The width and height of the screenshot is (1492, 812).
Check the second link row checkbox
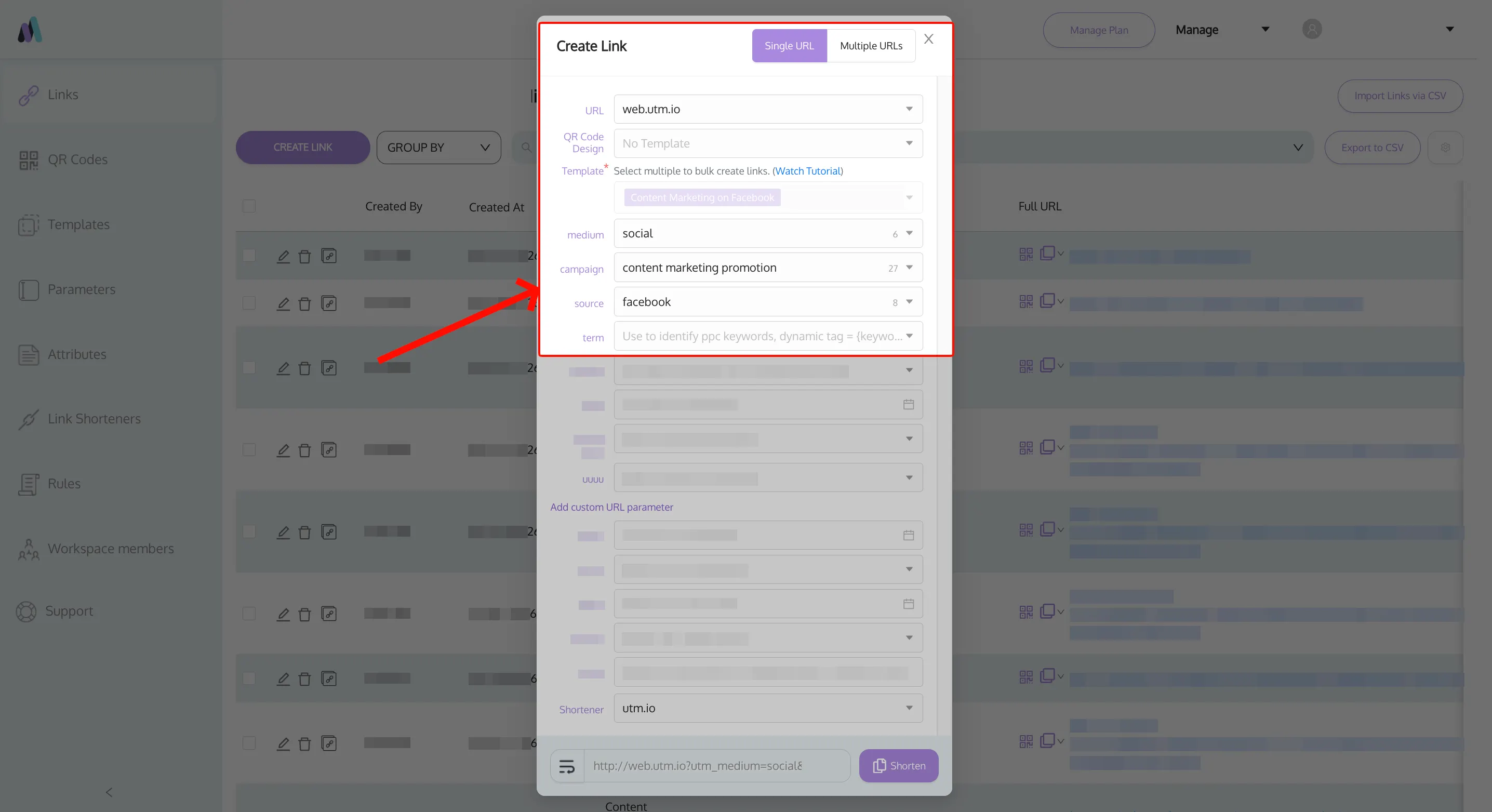(249, 303)
